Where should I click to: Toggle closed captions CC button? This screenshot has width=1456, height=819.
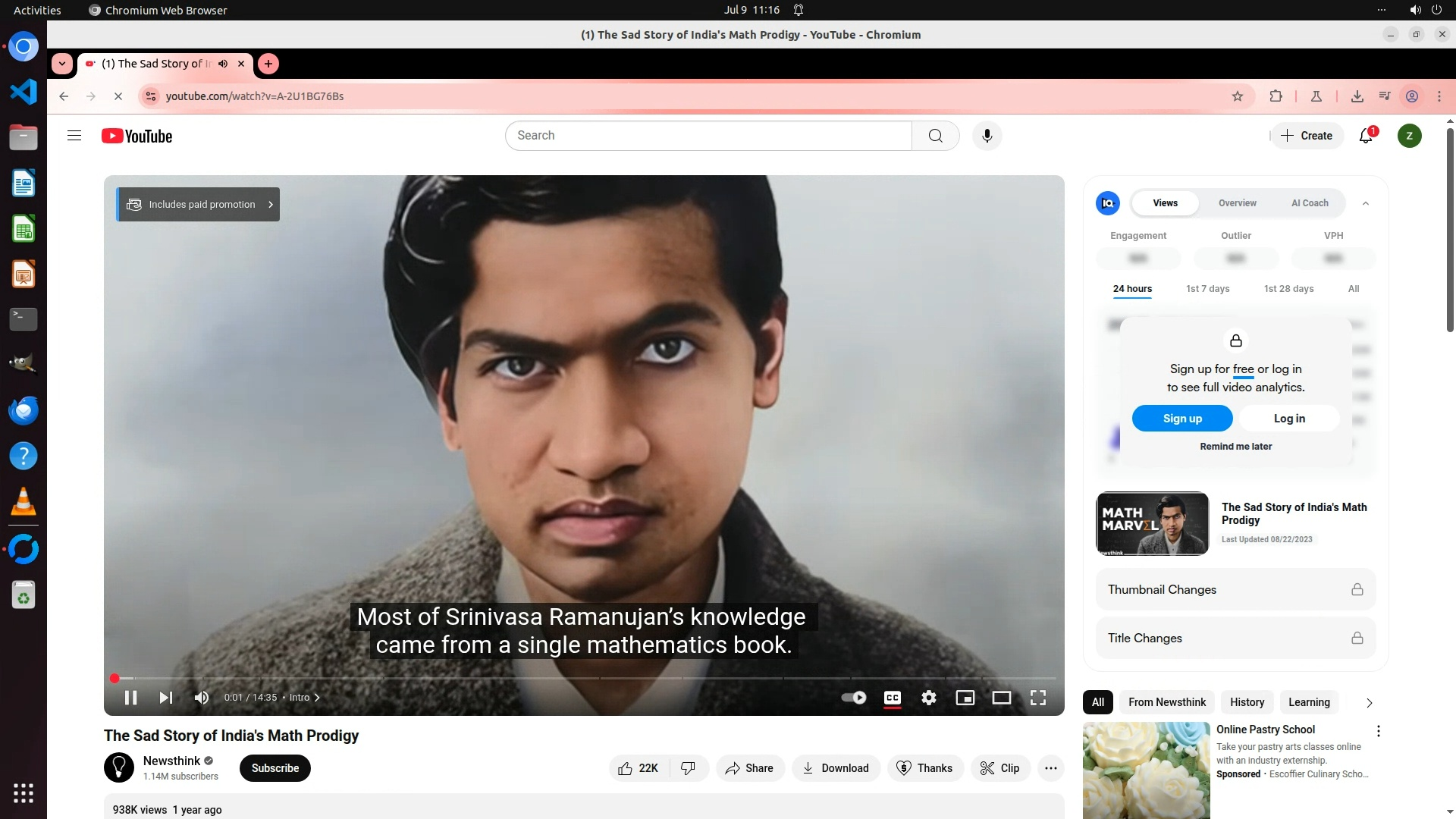(x=893, y=698)
